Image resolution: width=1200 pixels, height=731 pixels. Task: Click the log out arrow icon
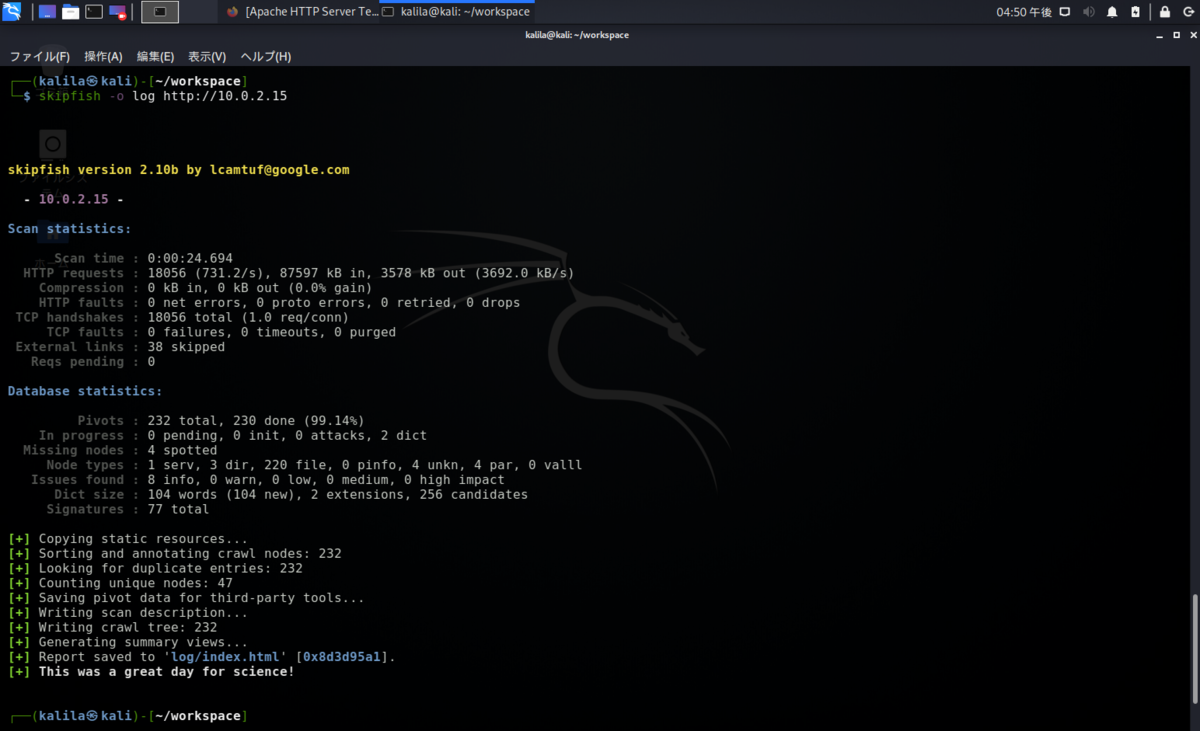coord(1188,12)
